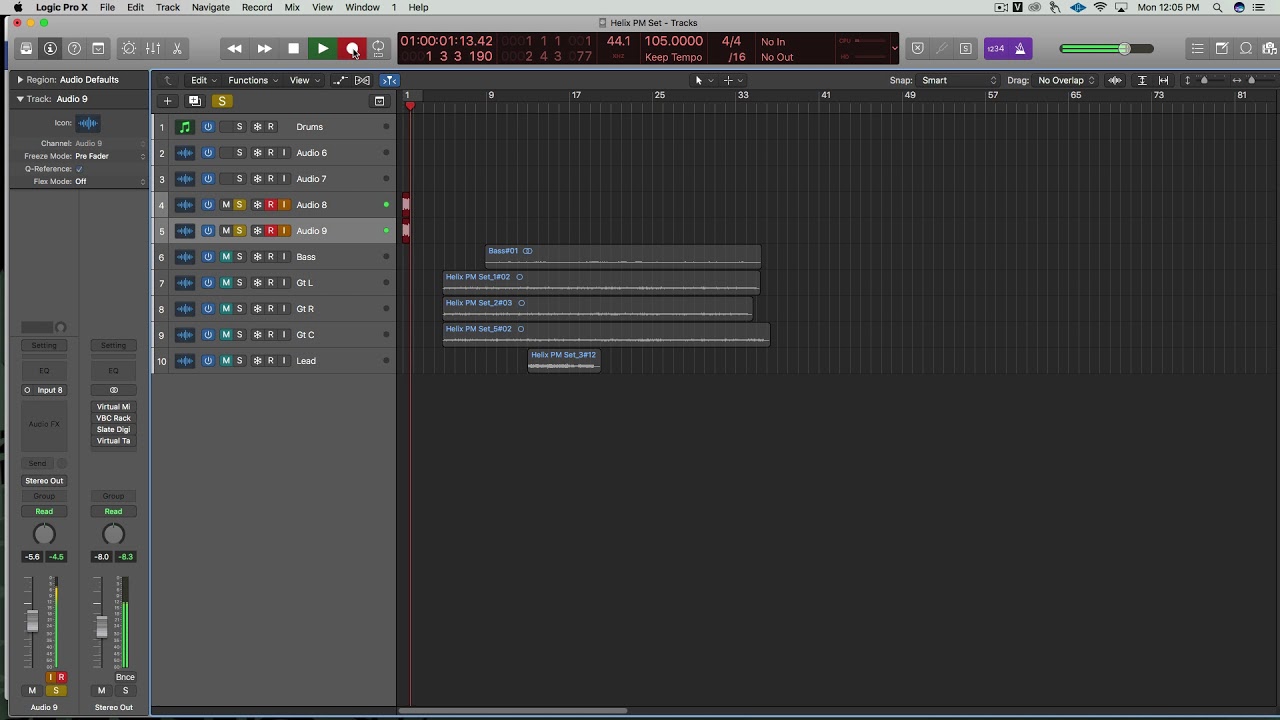Open the List Editors icon

click(x=1198, y=48)
